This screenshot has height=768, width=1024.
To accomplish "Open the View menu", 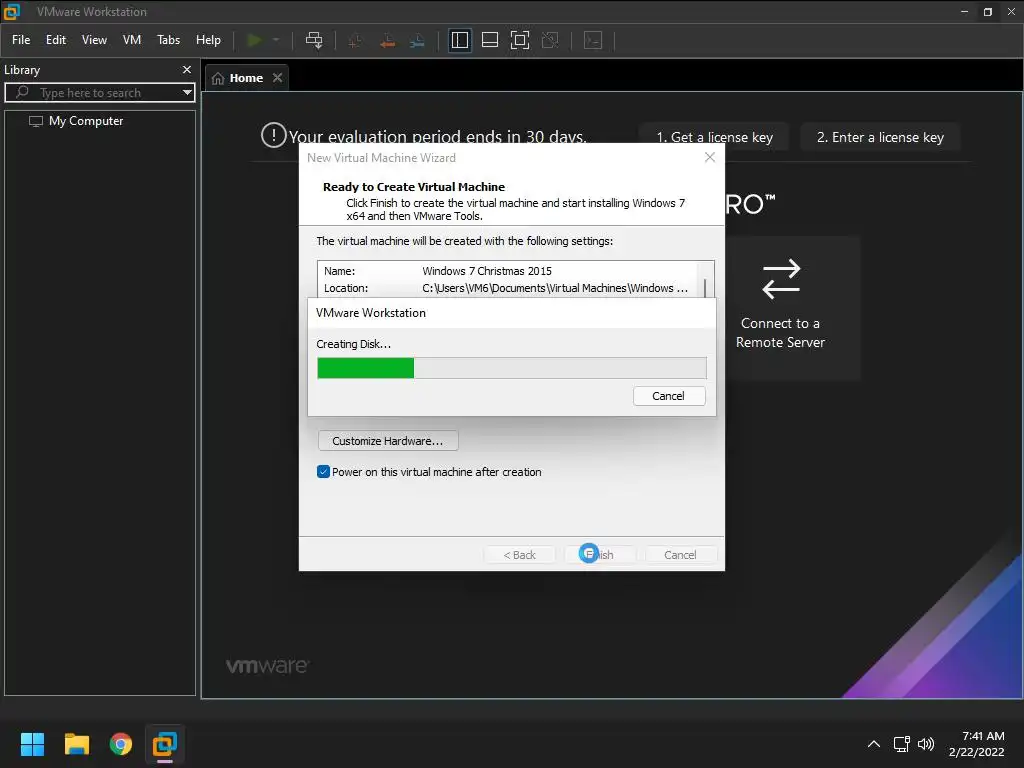I will click(94, 40).
